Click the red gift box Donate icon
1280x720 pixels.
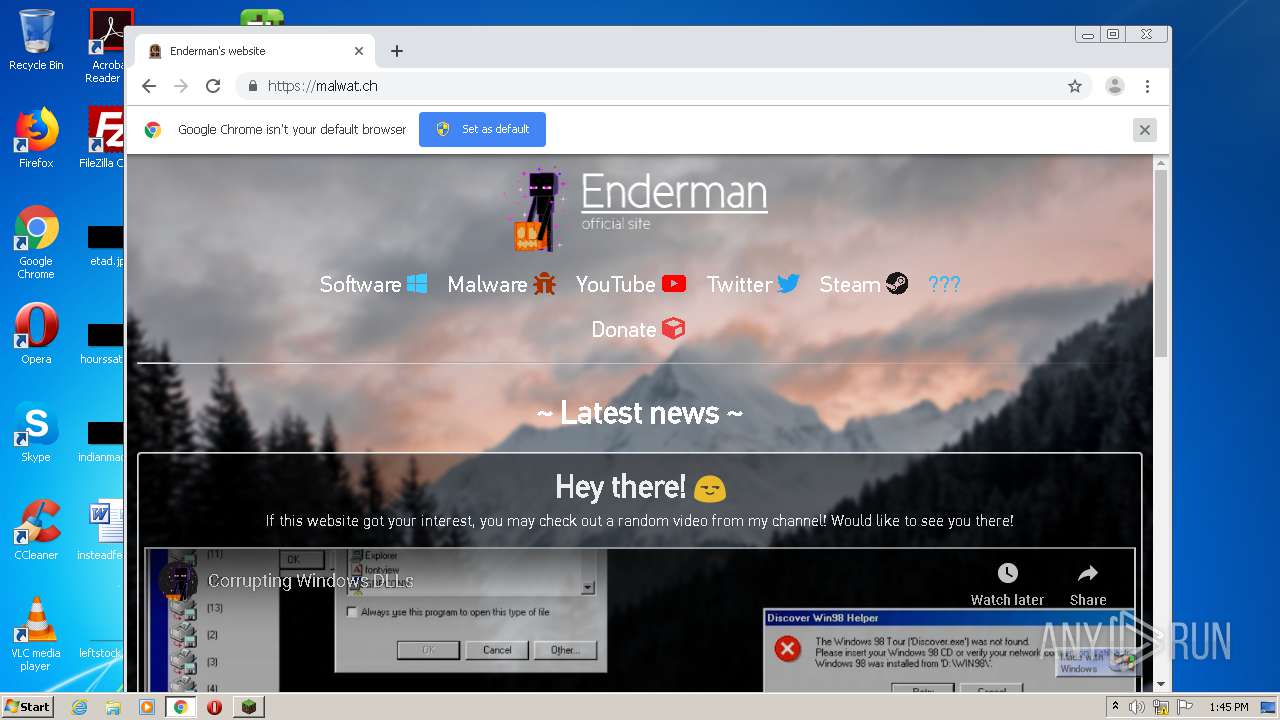click(674, 328)
